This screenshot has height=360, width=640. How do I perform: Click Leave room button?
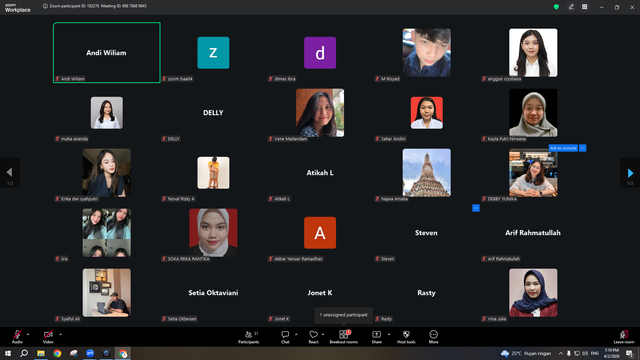coord(624,337)
